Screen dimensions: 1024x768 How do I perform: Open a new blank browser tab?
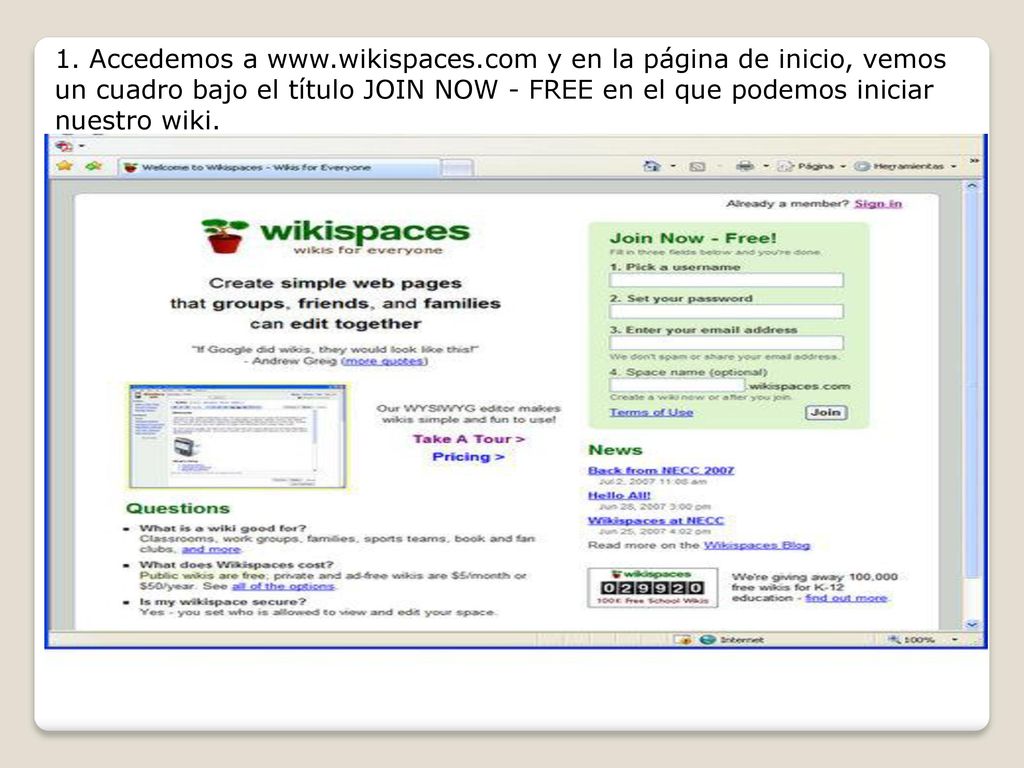[457, 168]
